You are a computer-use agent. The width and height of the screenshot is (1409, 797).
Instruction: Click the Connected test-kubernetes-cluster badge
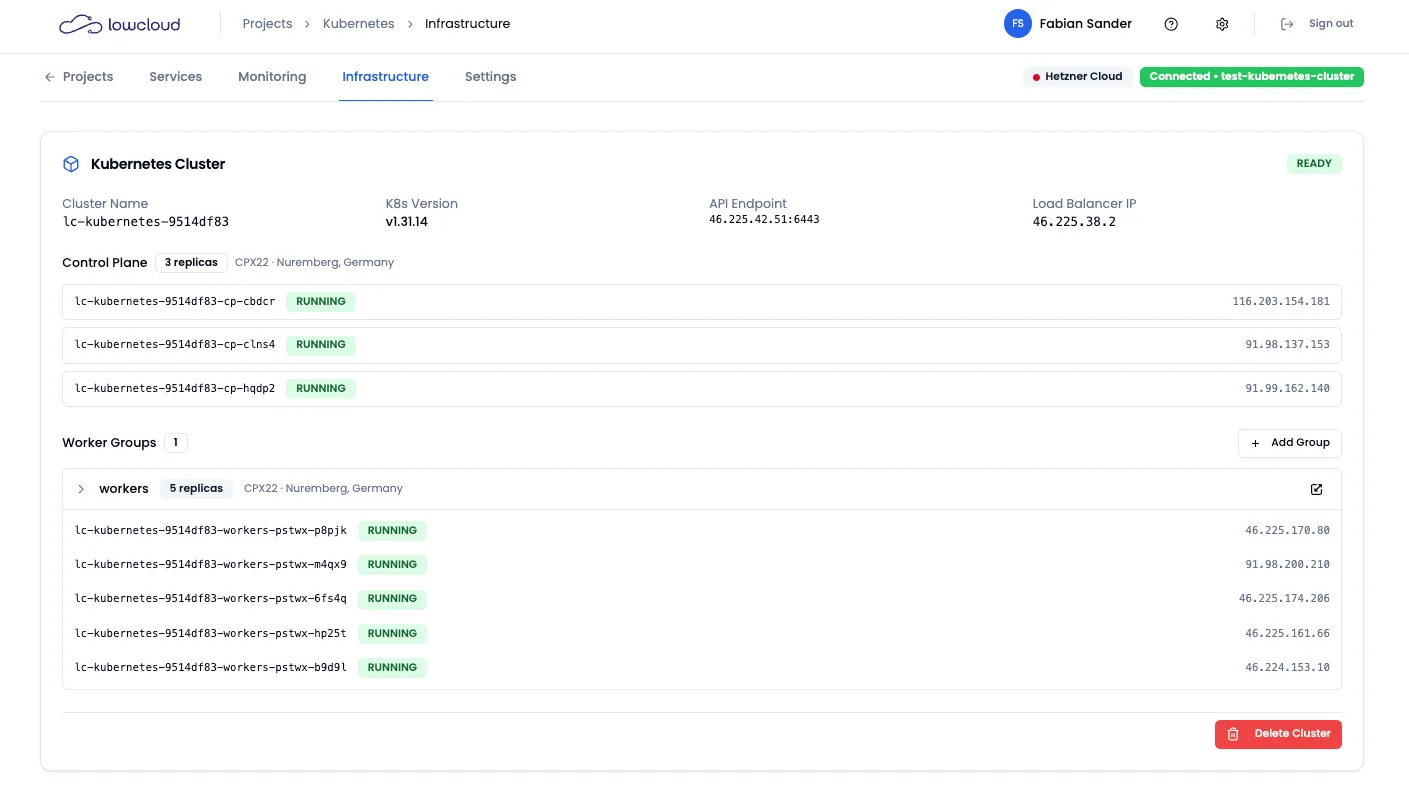[1251, 77]
